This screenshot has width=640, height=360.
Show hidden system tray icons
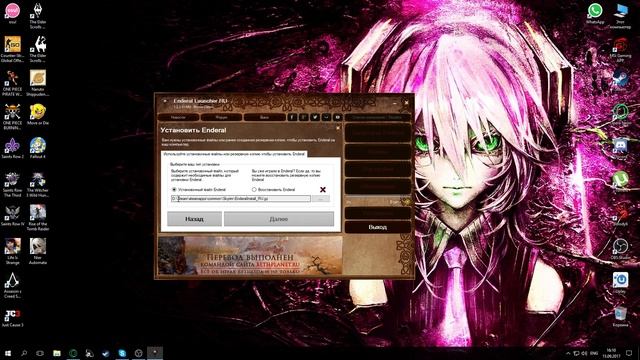tap(568, 353)
